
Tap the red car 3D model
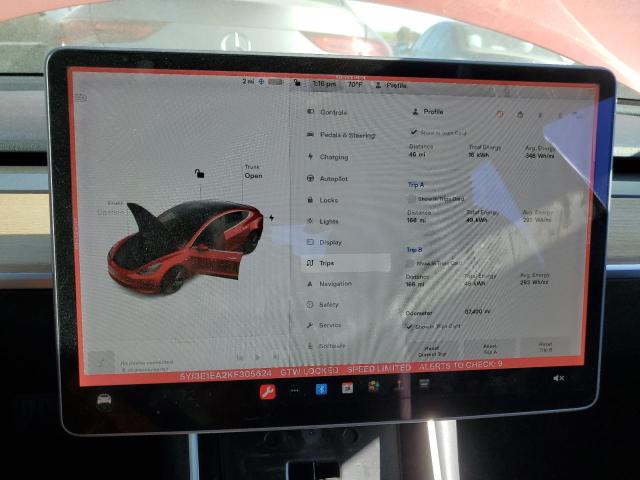(185, 246)
